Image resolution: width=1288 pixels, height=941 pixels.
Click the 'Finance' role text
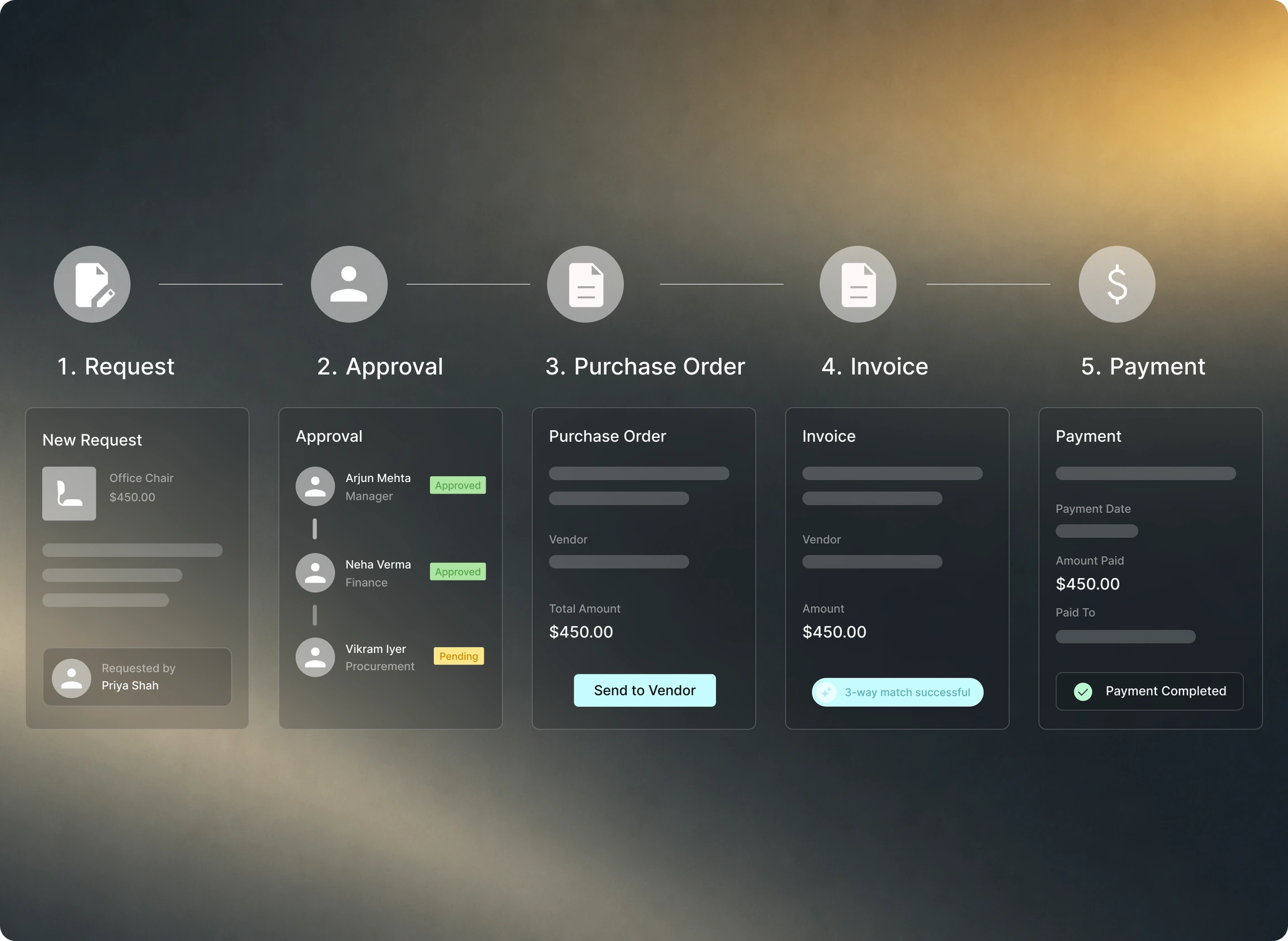366,583
